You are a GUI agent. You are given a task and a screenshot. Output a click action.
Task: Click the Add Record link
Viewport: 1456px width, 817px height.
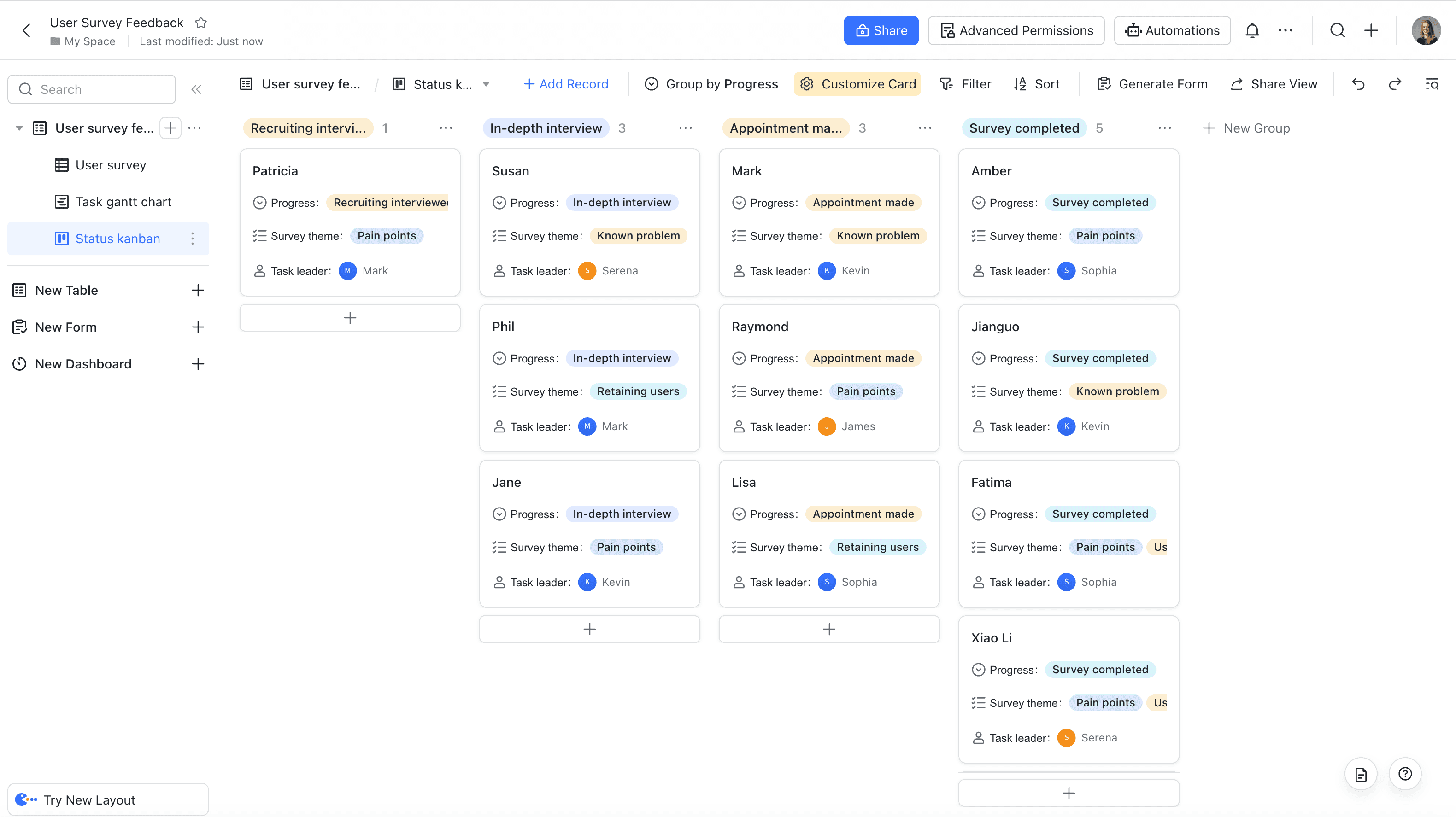(x=566, y=84)
